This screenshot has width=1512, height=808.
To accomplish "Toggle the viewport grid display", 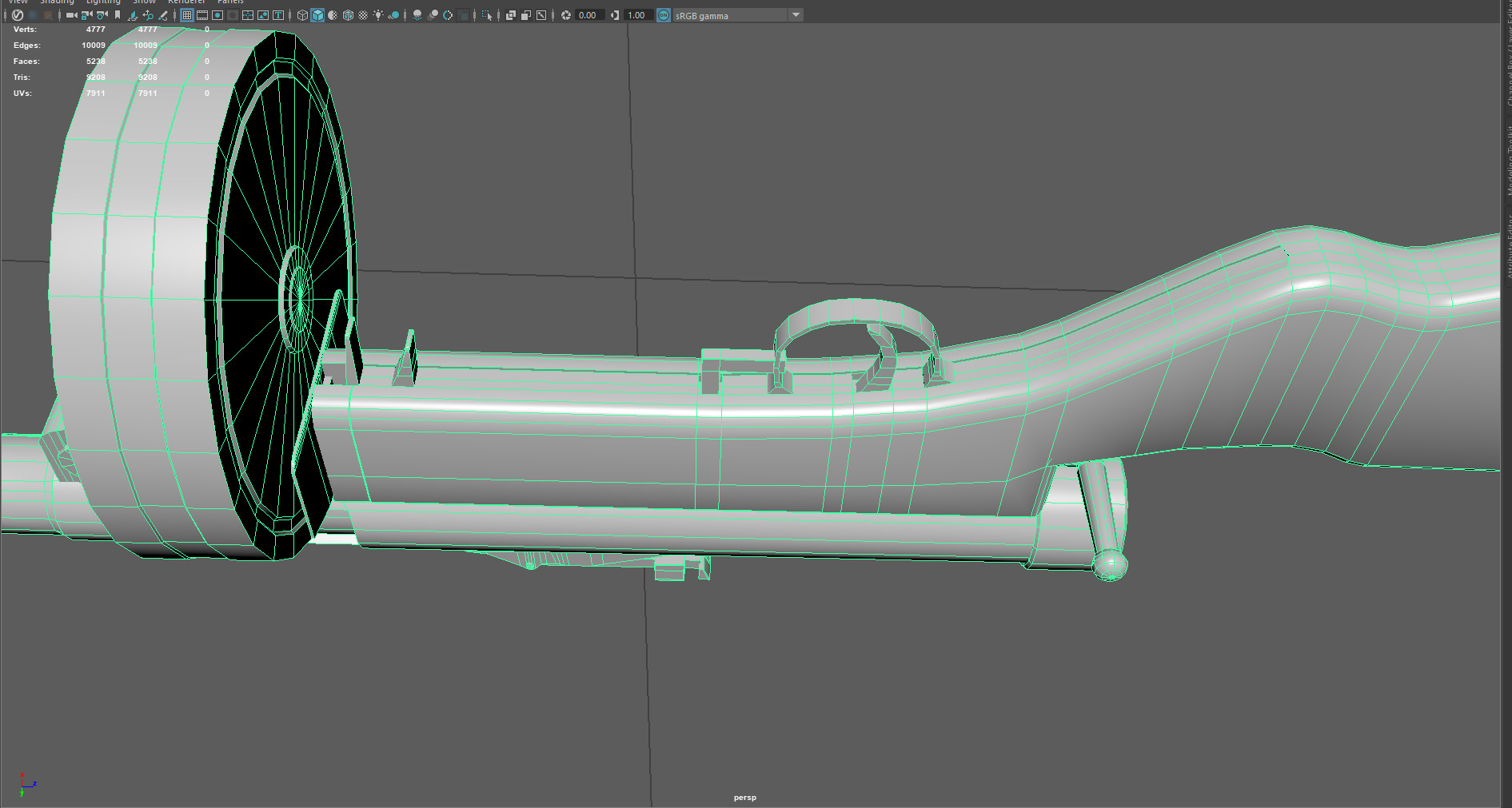I will pos(187,15).
